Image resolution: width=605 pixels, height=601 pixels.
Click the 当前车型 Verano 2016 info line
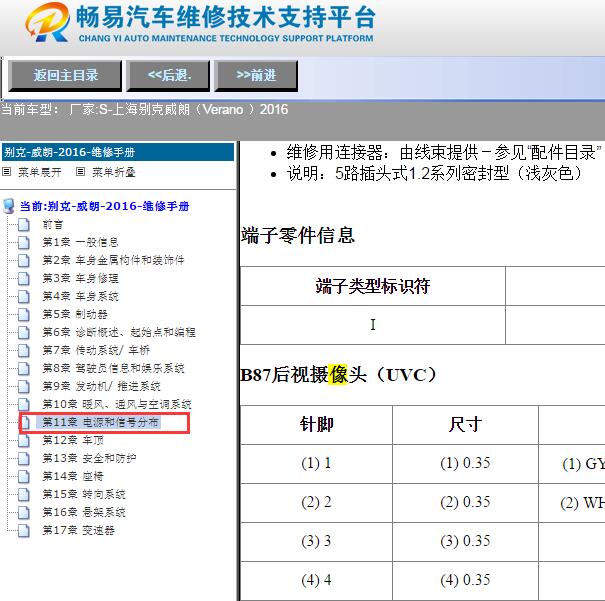point(145,110)
